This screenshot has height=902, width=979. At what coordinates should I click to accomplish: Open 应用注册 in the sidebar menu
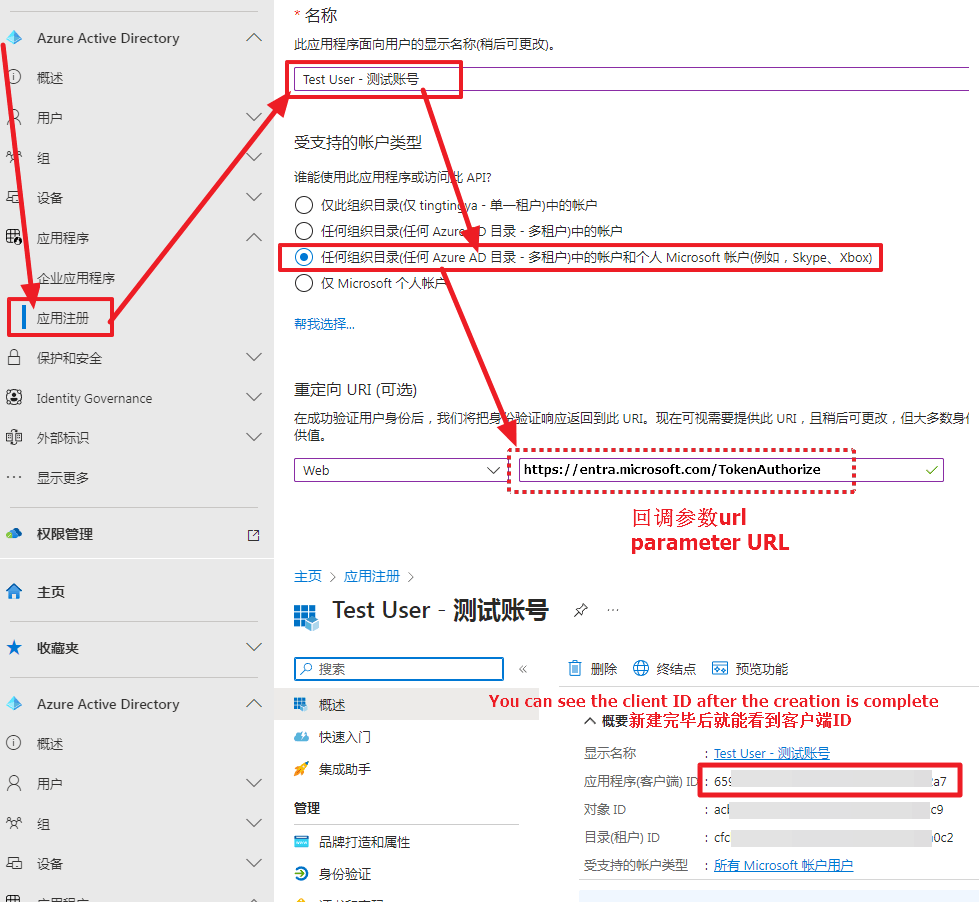[x=63, y=318]
